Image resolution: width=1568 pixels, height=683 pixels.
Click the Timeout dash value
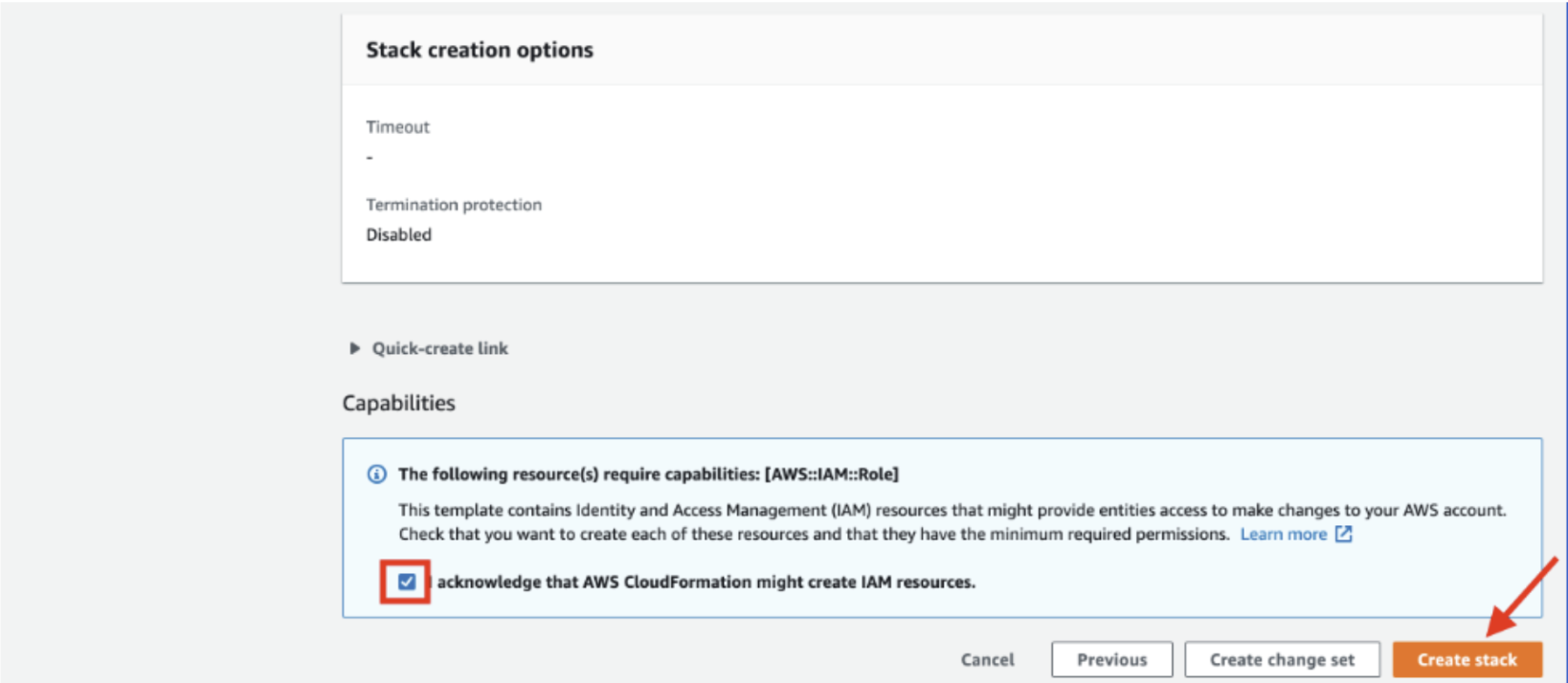click(x=370, y=157)
